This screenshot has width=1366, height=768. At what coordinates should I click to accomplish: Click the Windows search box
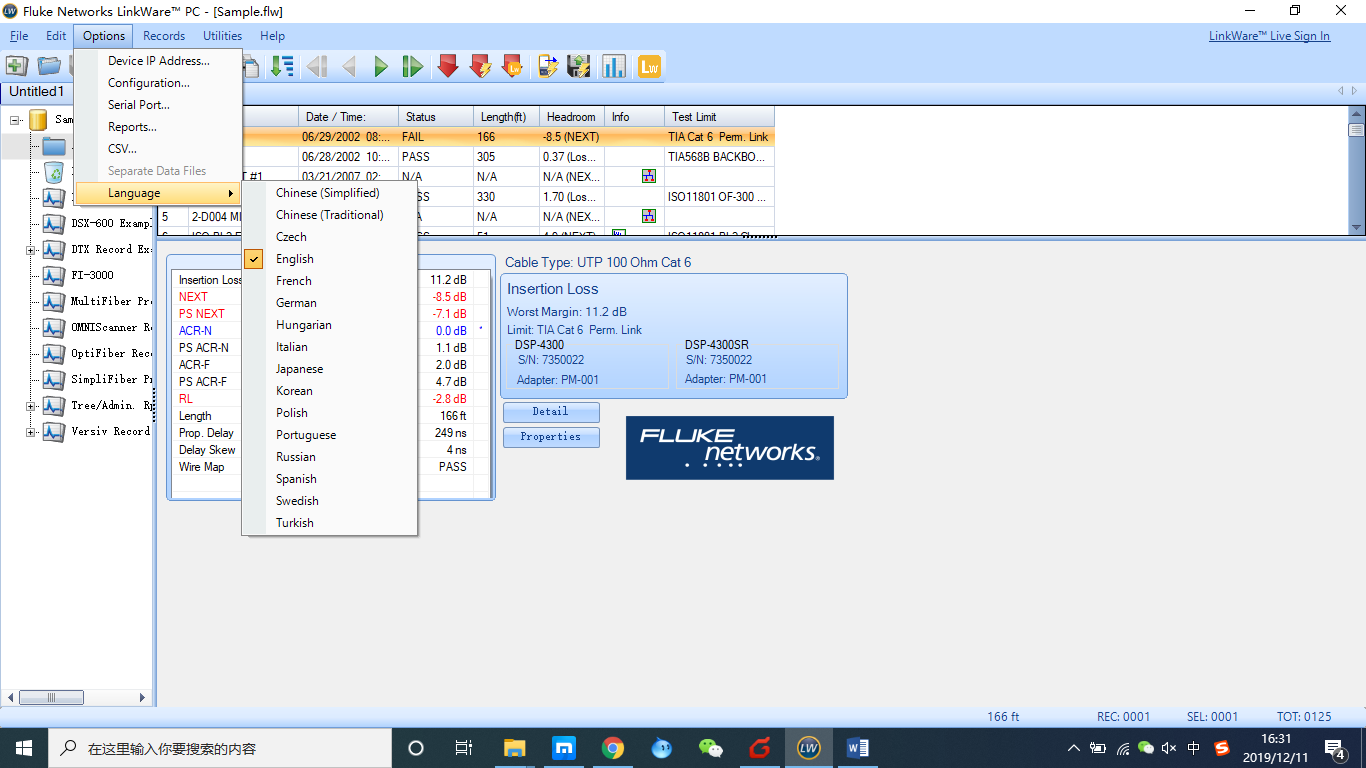220,748
